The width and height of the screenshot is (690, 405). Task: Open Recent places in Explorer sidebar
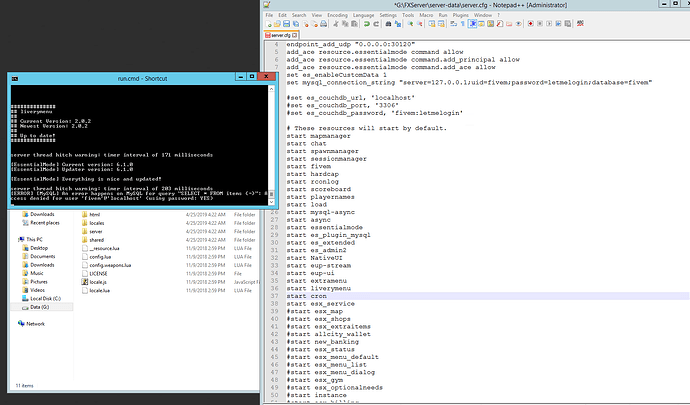[x=44, y=223]
